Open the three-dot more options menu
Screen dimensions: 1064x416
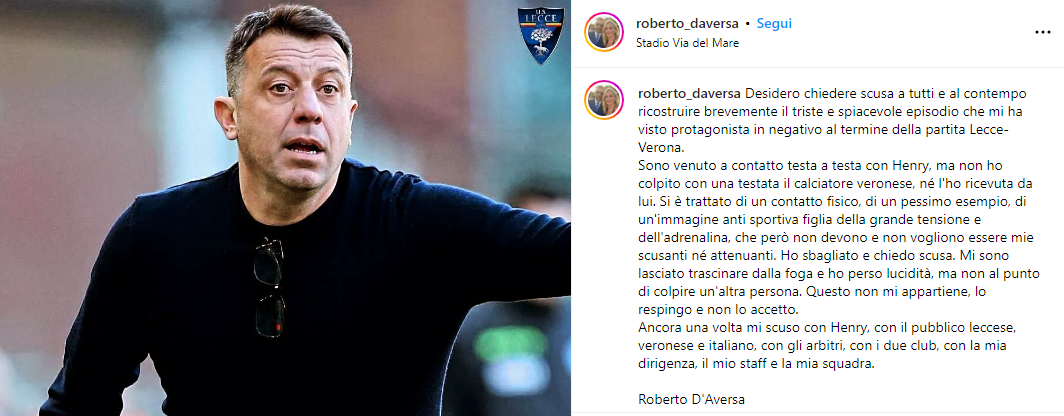[x=1042, y=33]
